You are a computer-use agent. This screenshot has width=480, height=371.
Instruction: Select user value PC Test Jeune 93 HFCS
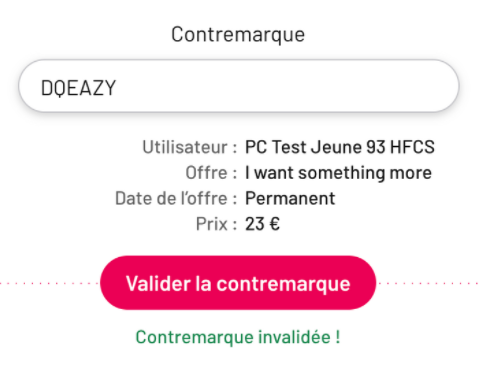coord(340,147)
